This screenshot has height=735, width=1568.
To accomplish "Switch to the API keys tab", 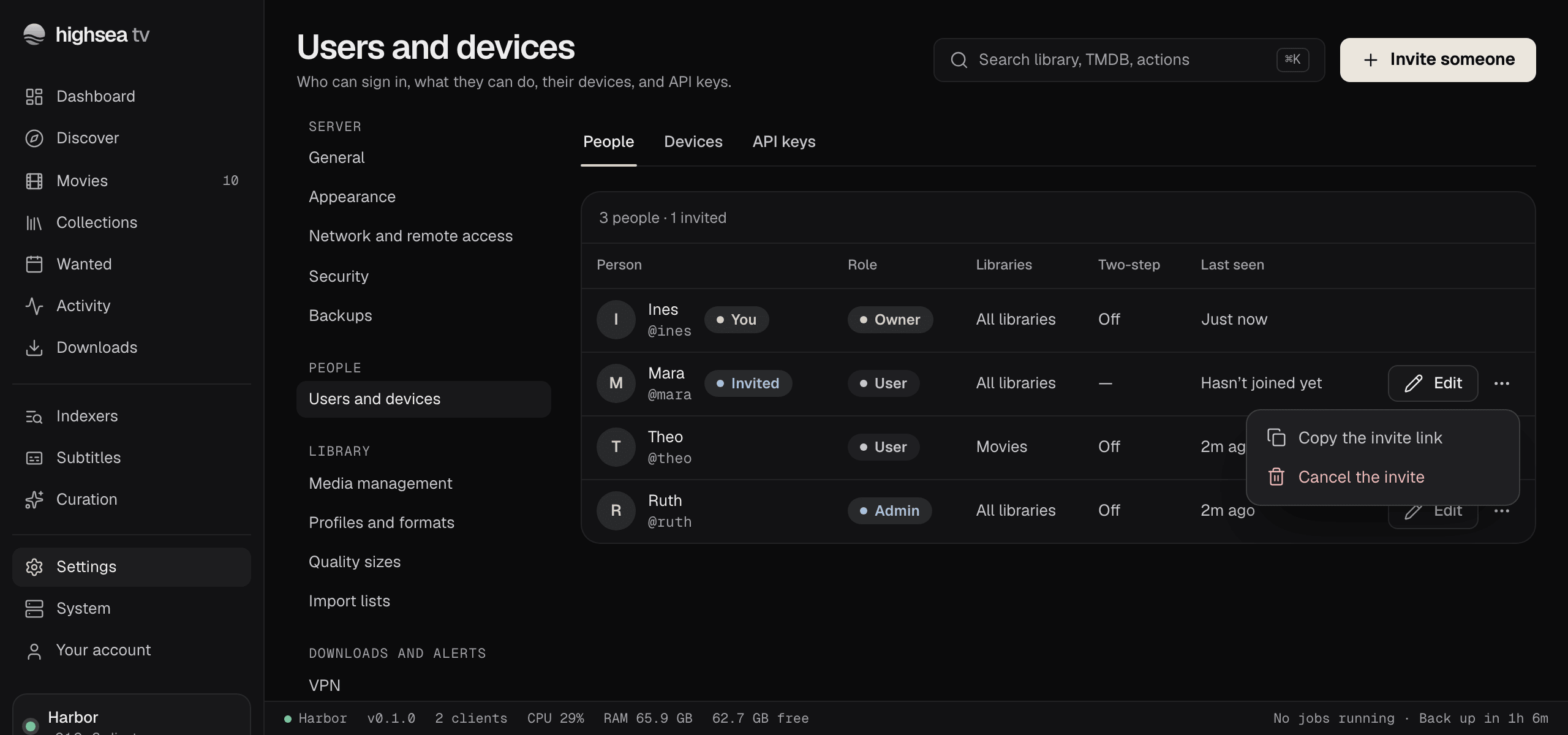I will coord(784,142).
